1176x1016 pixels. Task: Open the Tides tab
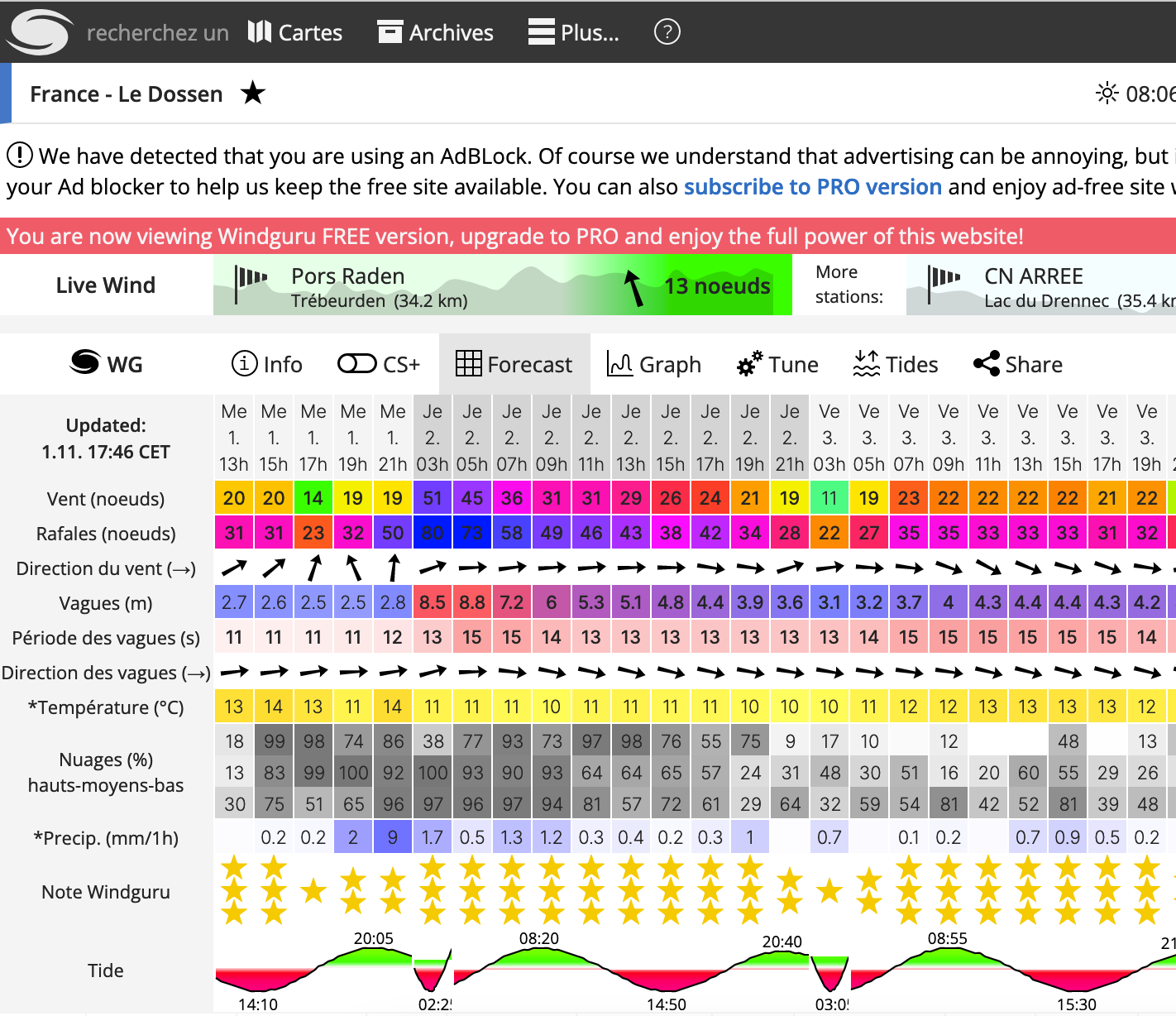point(896,364)
